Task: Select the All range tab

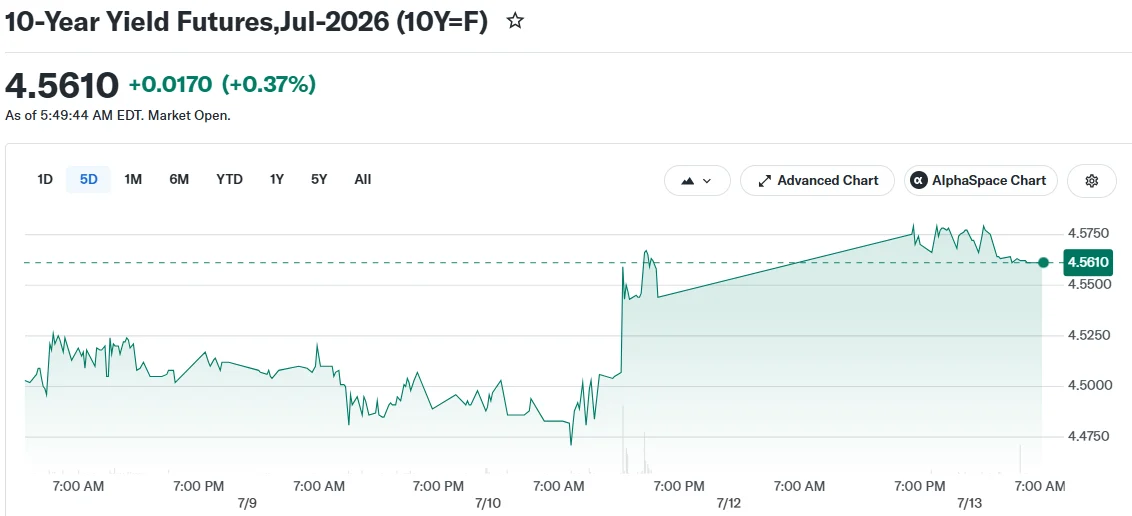Action: [363, 180]
